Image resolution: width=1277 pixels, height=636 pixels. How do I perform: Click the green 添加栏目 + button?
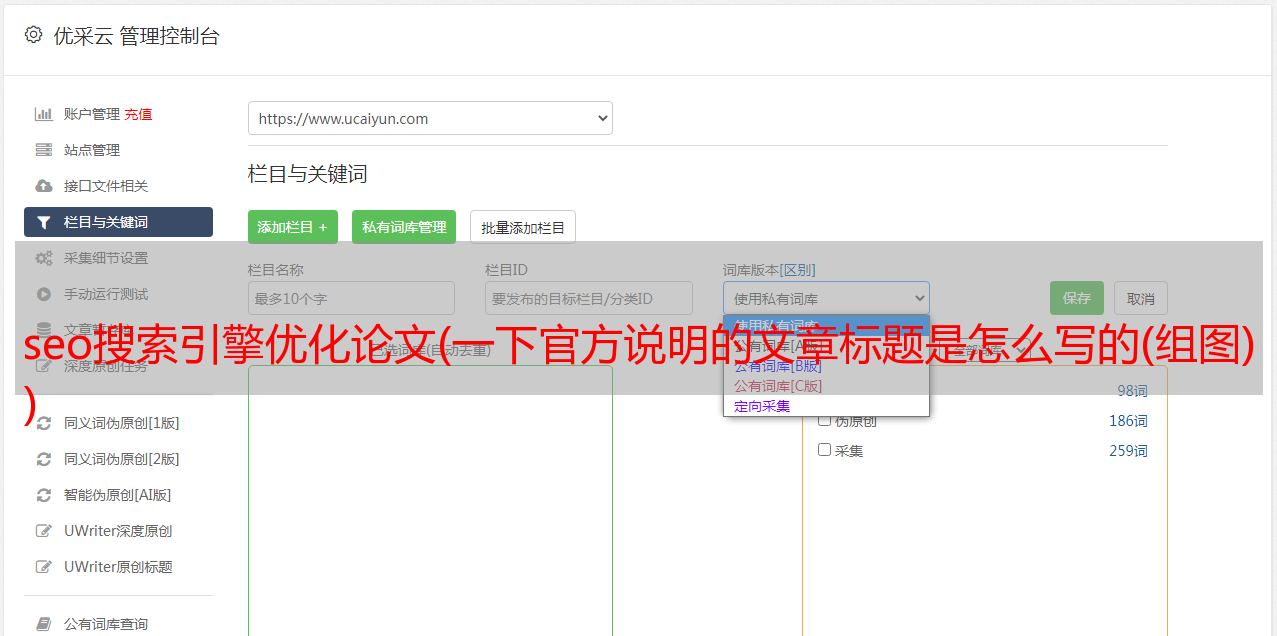tap(293, 227)
